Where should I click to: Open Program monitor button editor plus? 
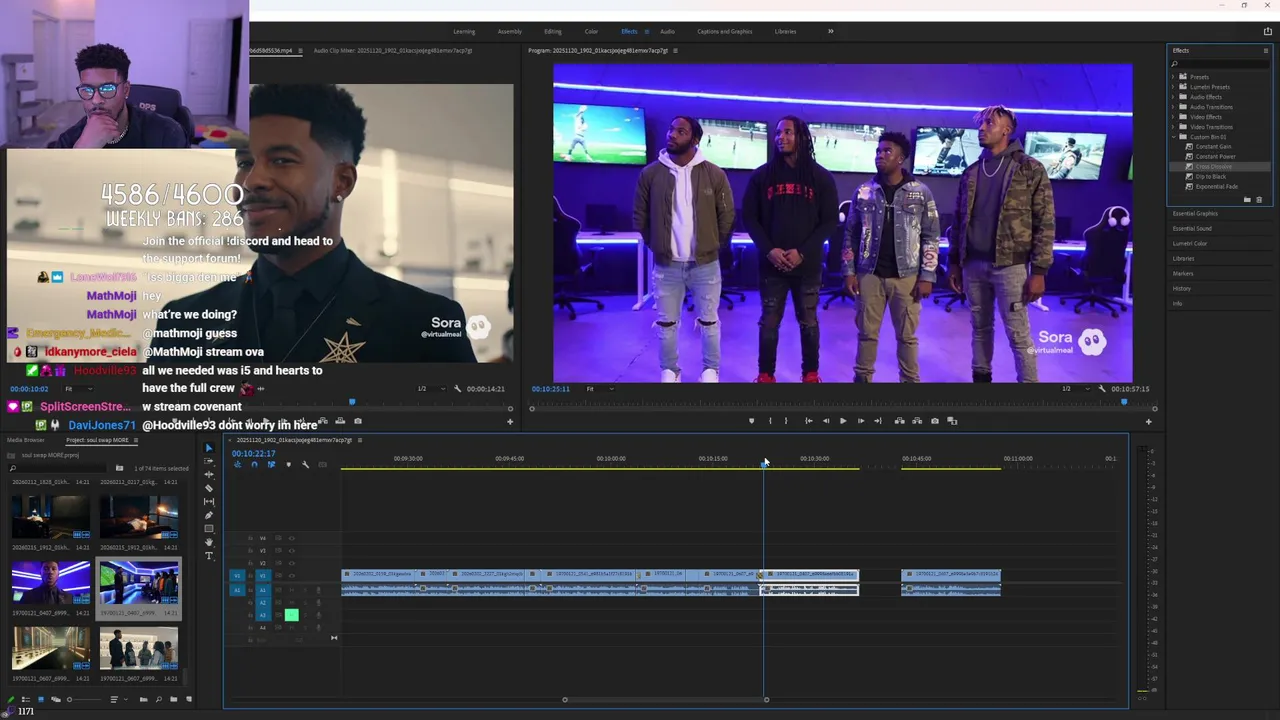[x=1148, y=421]
